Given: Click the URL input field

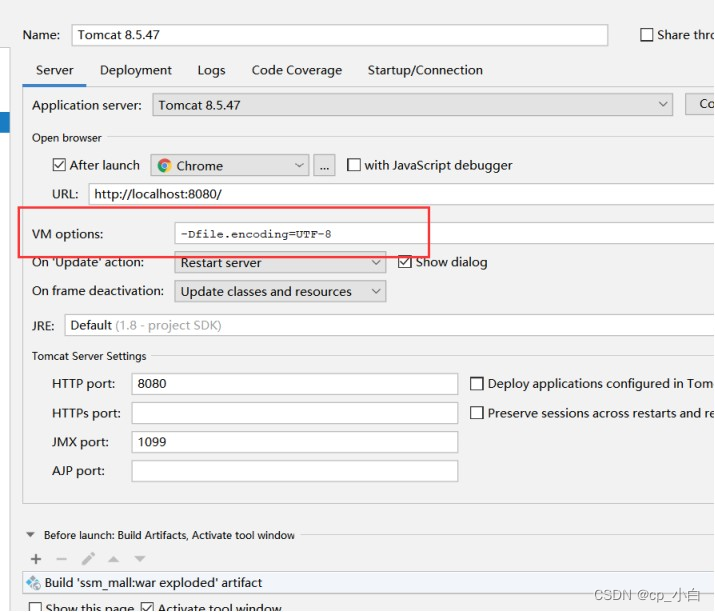Looking at the screenshot, I should point(402,194).
